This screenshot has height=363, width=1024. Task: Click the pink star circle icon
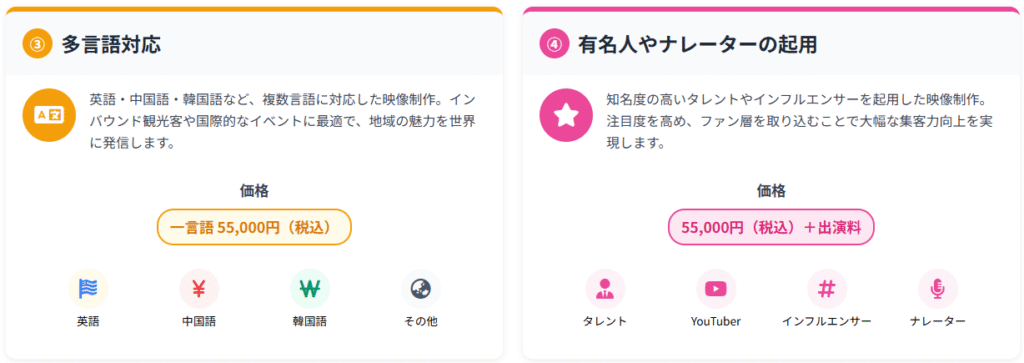click(566, 115)
